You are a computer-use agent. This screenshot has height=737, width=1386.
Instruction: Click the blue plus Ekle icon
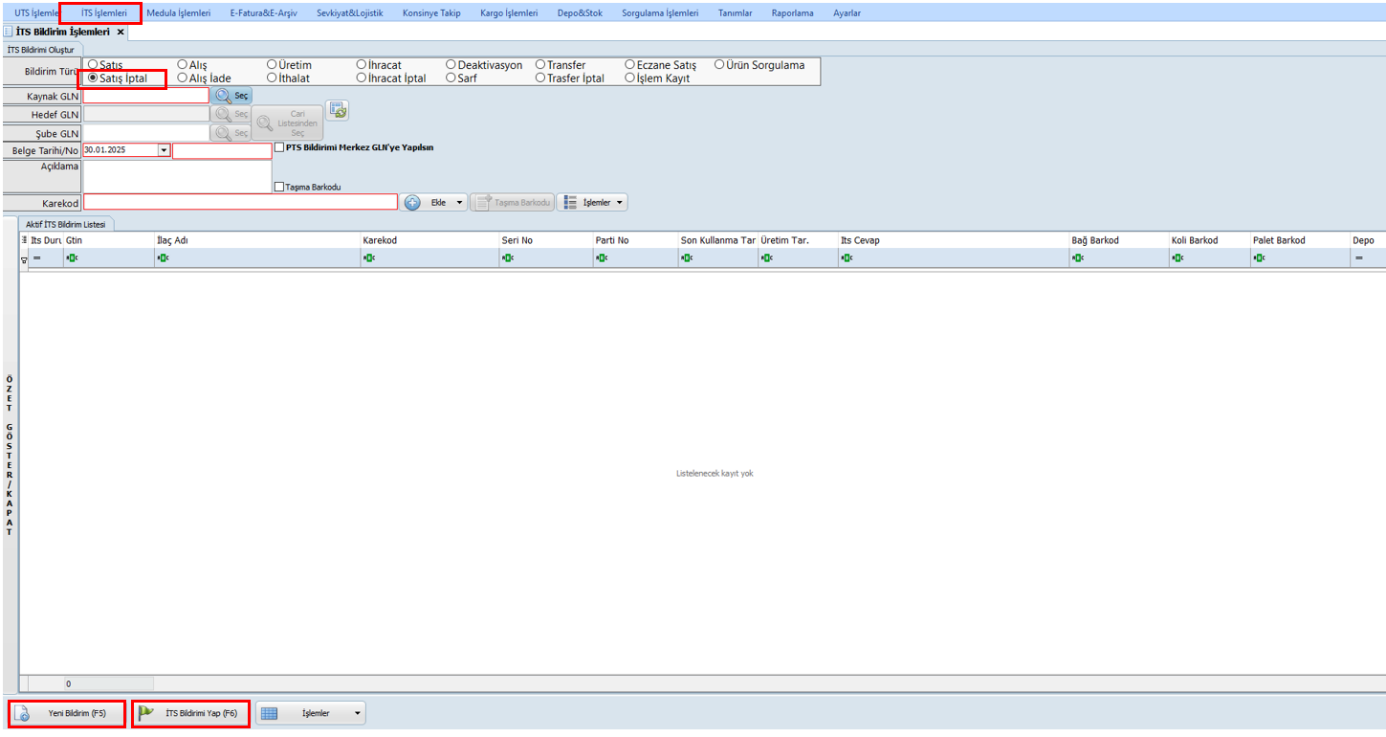(412, 202)
